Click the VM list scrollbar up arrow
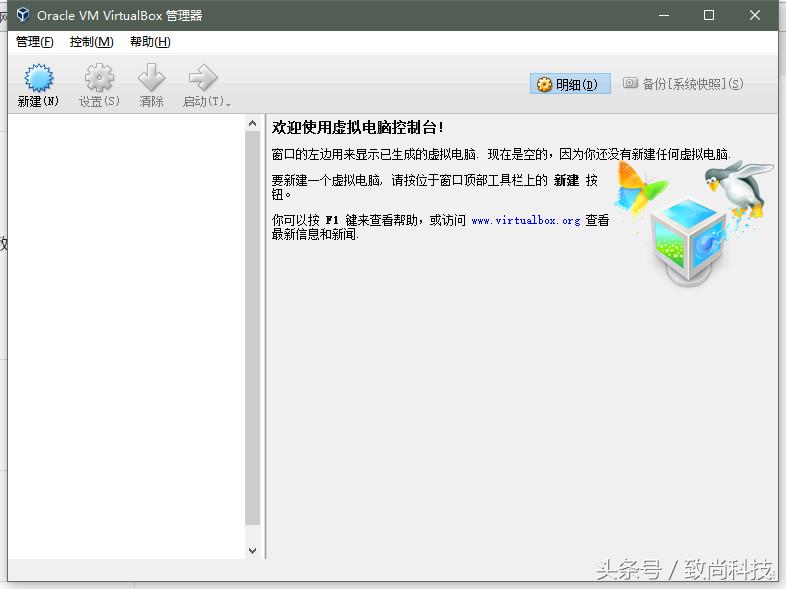This screenshot has width=786, height=589. 252,123
